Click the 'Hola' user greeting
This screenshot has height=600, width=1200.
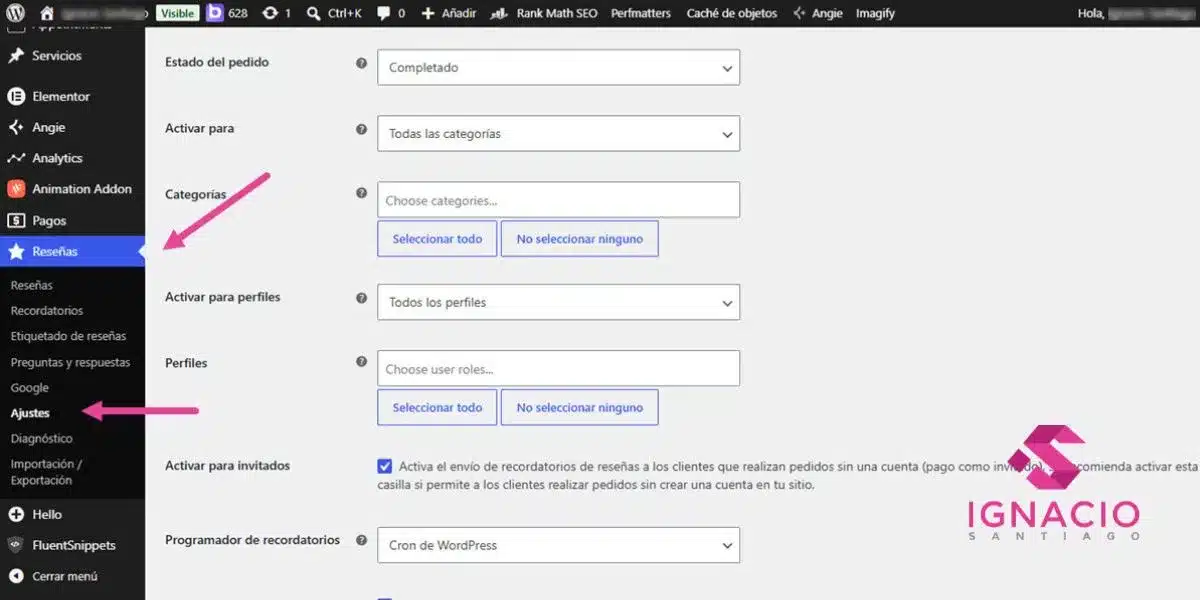coord(1135,13)
